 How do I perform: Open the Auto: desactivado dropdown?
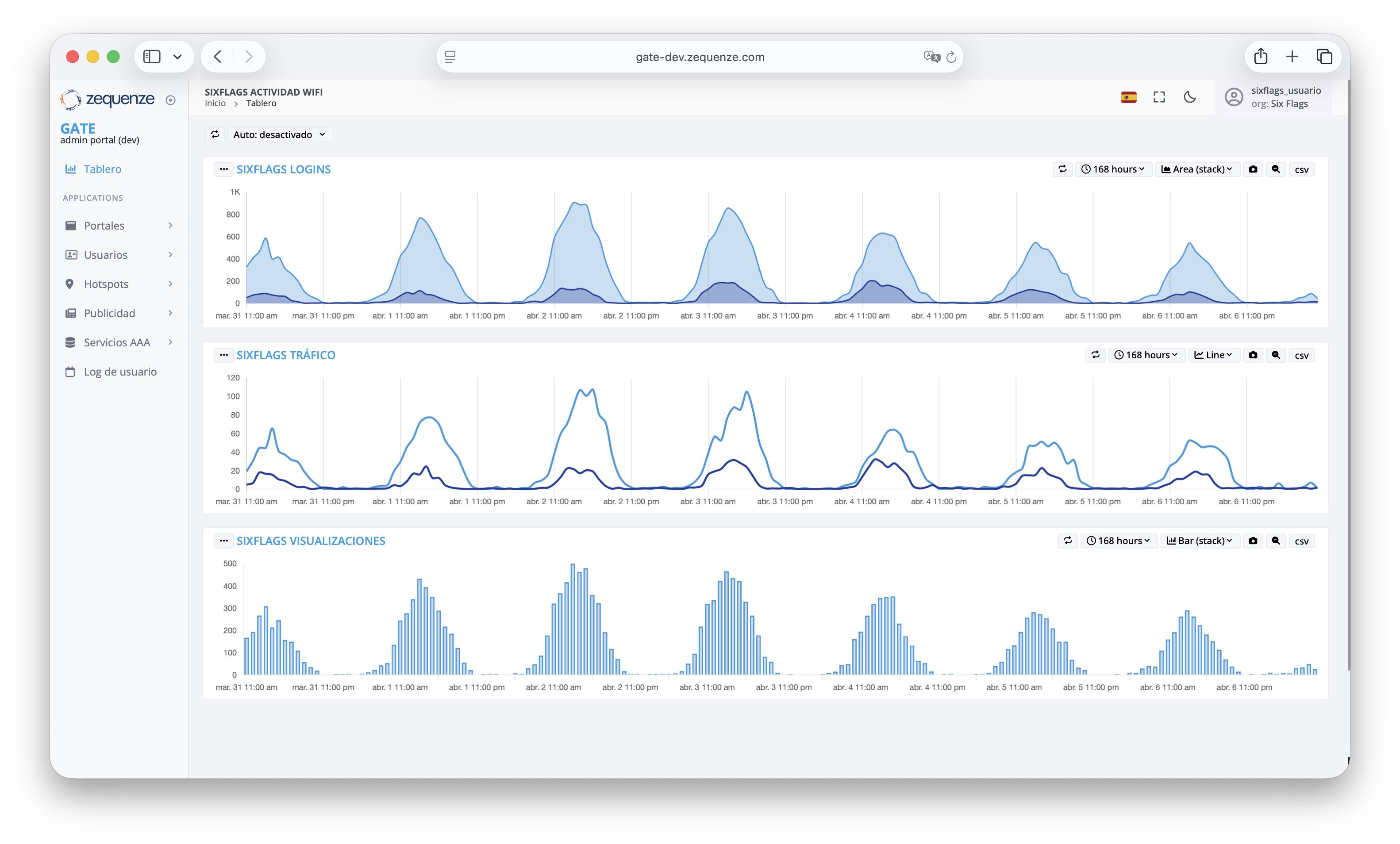279,134
